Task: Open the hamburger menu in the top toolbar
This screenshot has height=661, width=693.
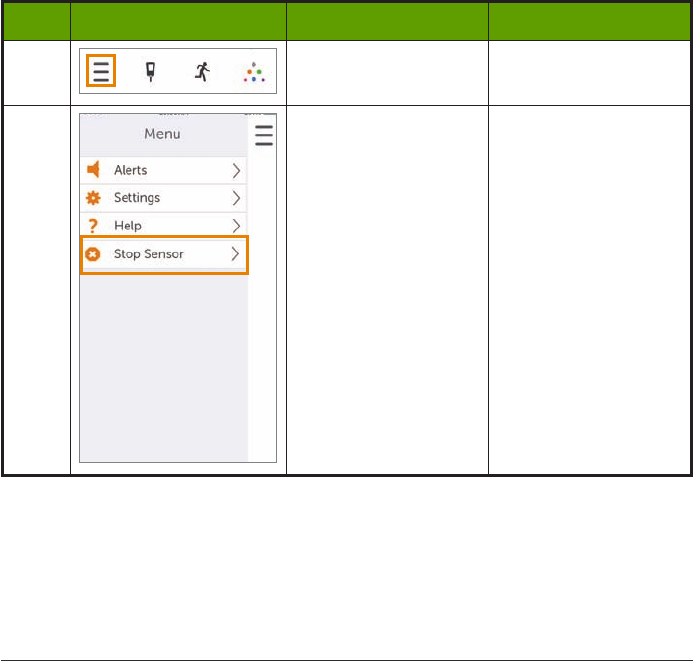Action: [101, 71]
